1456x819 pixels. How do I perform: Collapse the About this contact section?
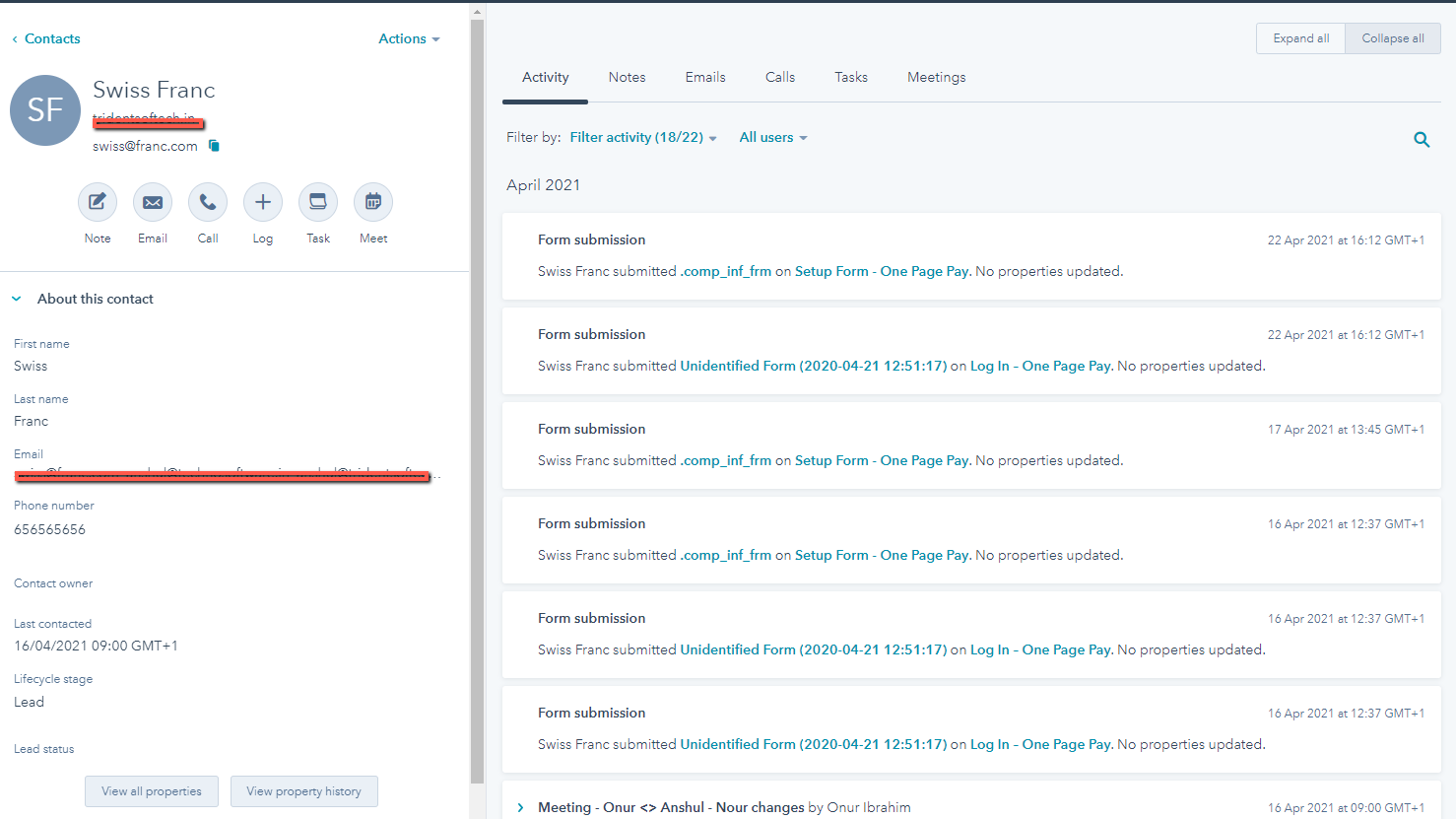click(x=15, y=298)
